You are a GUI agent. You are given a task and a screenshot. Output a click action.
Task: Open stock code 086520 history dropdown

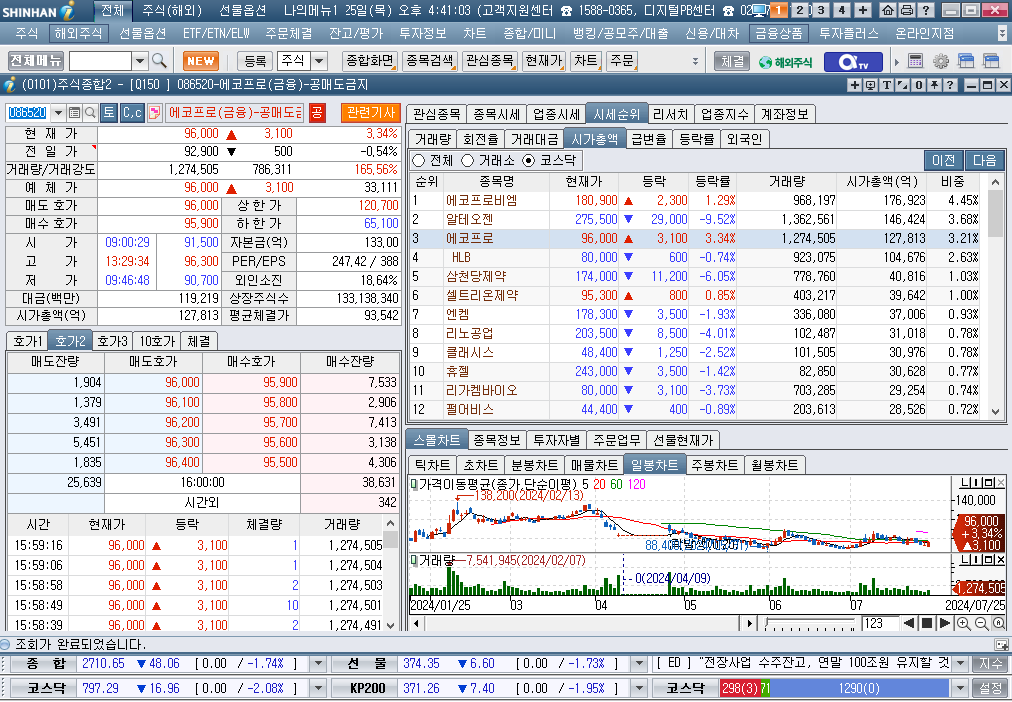(58, 113)
